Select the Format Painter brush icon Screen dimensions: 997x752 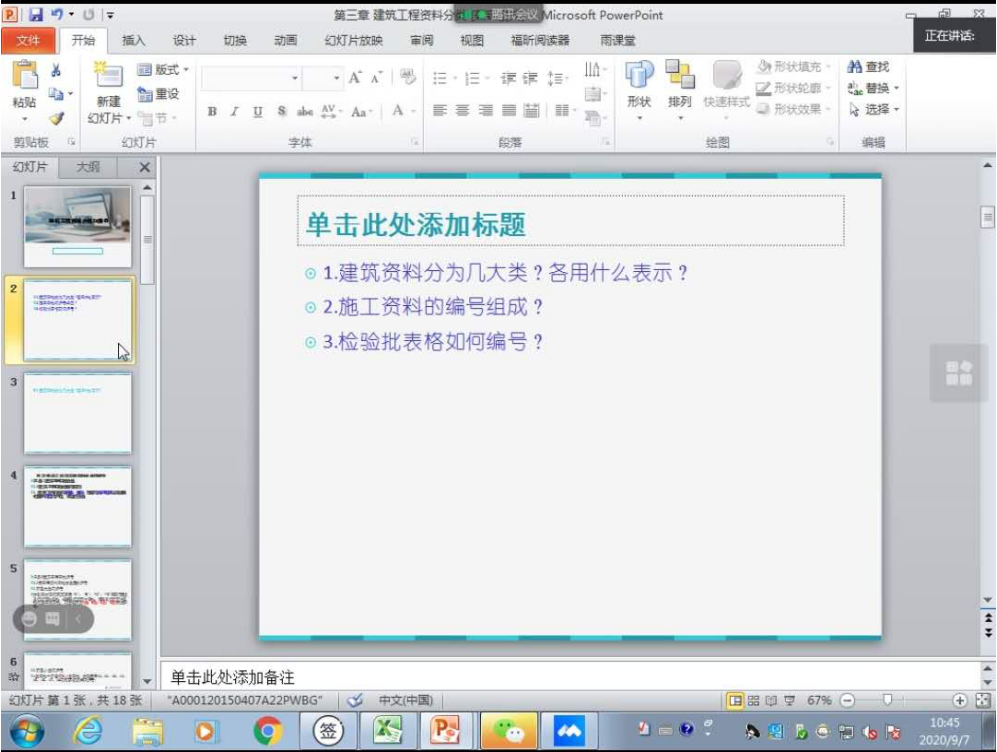[56, 118]
